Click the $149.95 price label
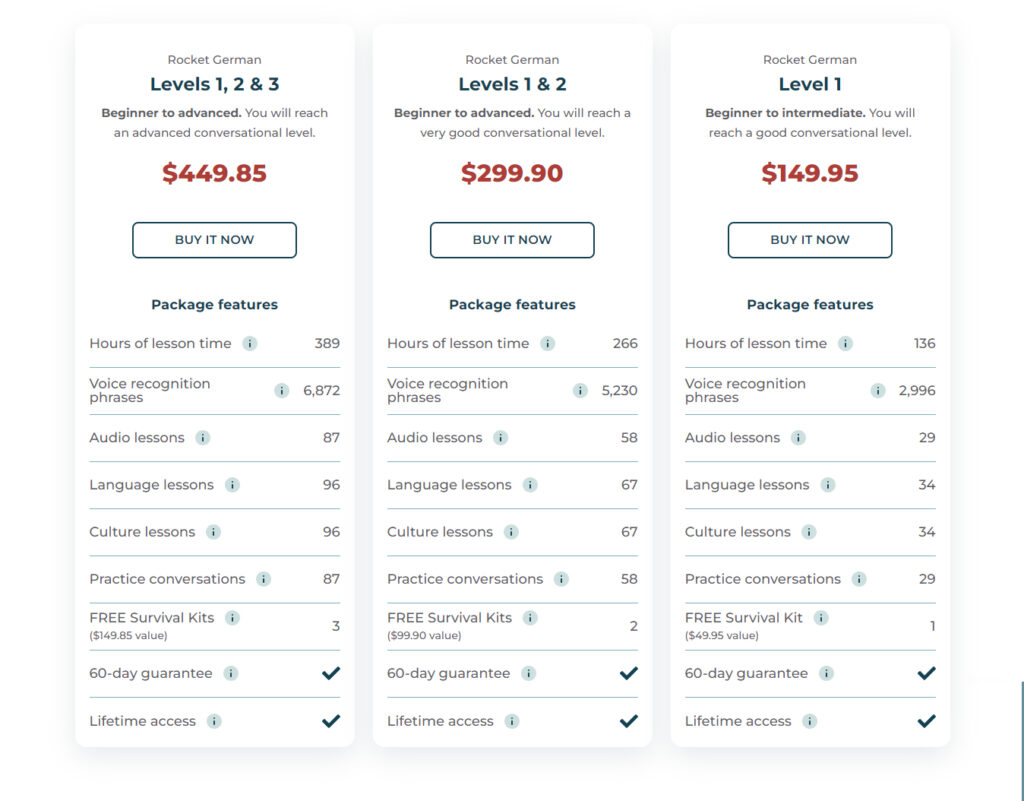 [810, 173]
